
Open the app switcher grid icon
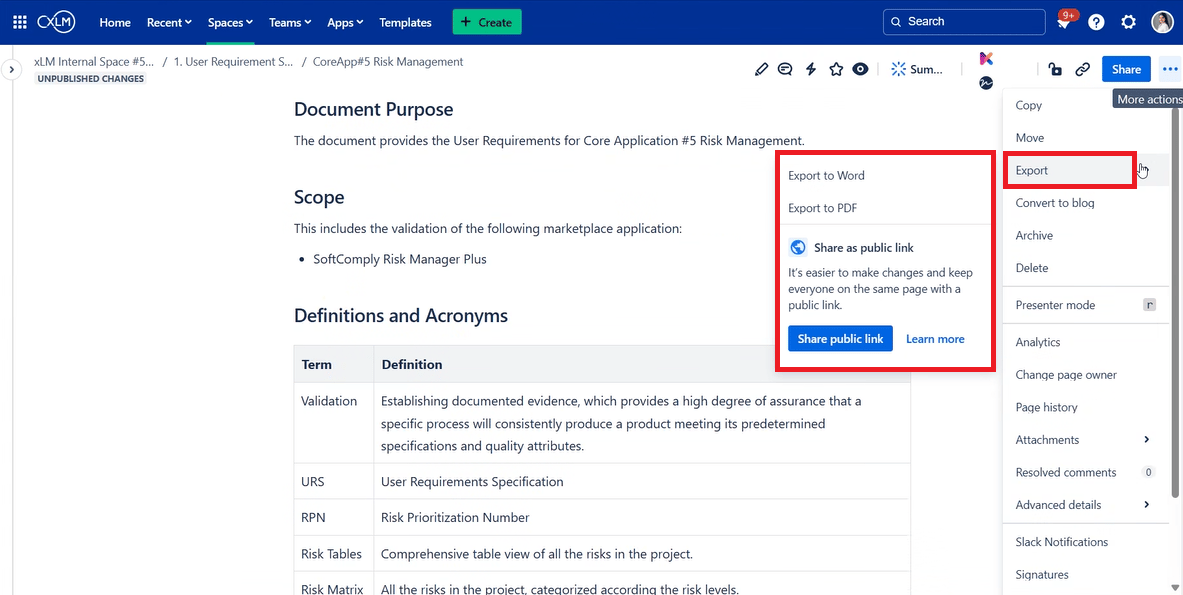click(20, 22)
